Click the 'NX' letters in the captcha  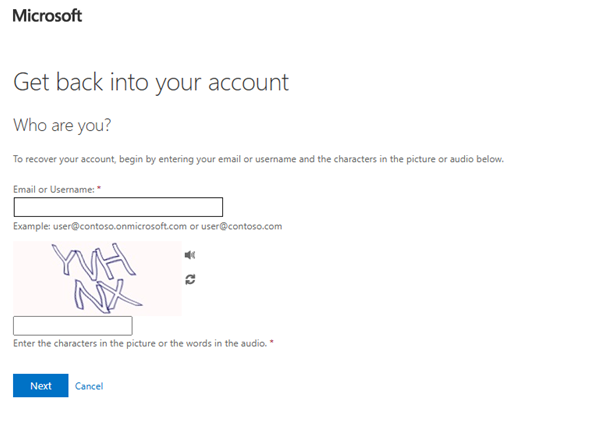click(108, 295)
